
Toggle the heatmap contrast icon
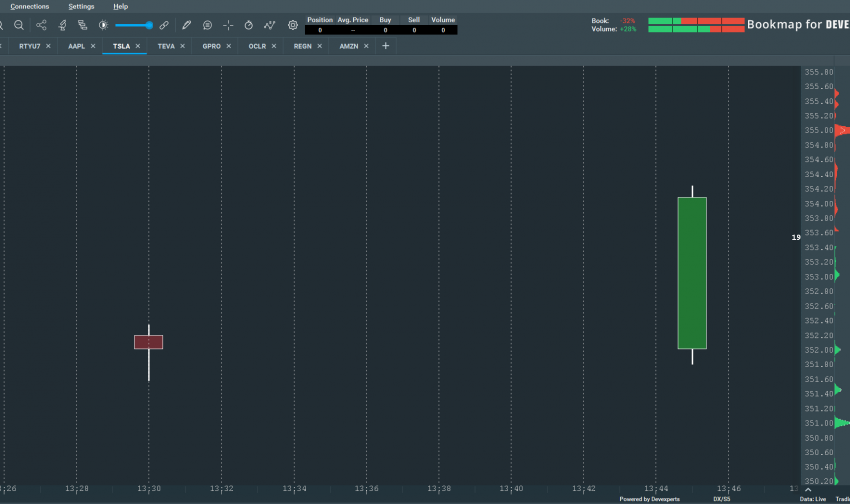[103, 25]
